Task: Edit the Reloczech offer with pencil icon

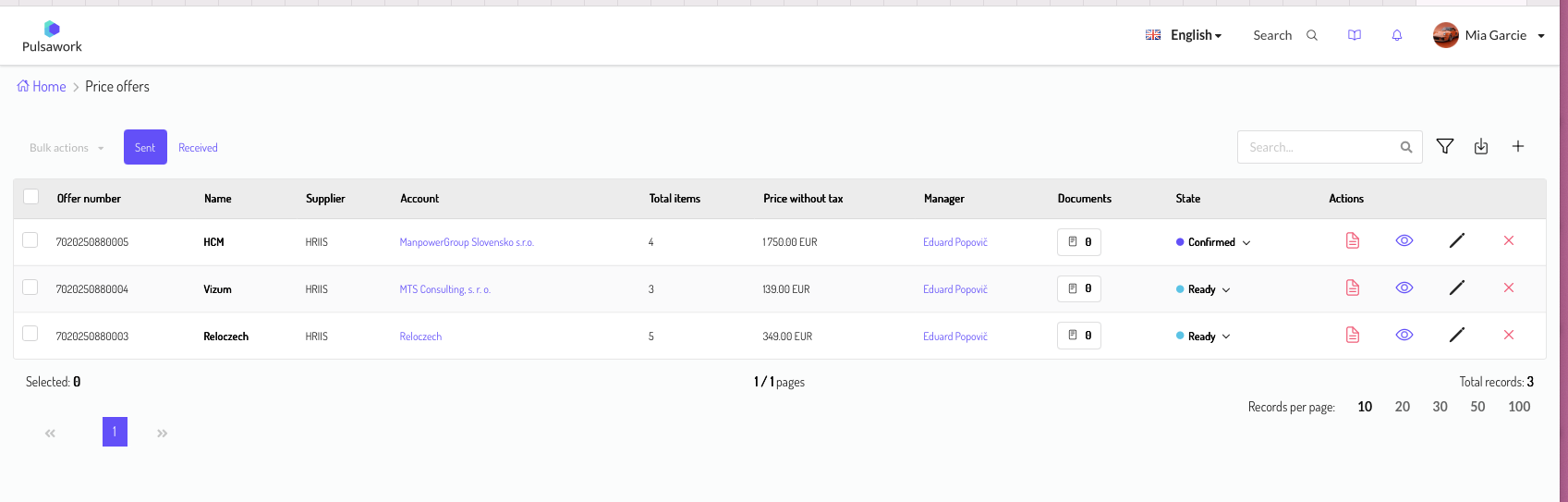Action: tap(1457, 335)
